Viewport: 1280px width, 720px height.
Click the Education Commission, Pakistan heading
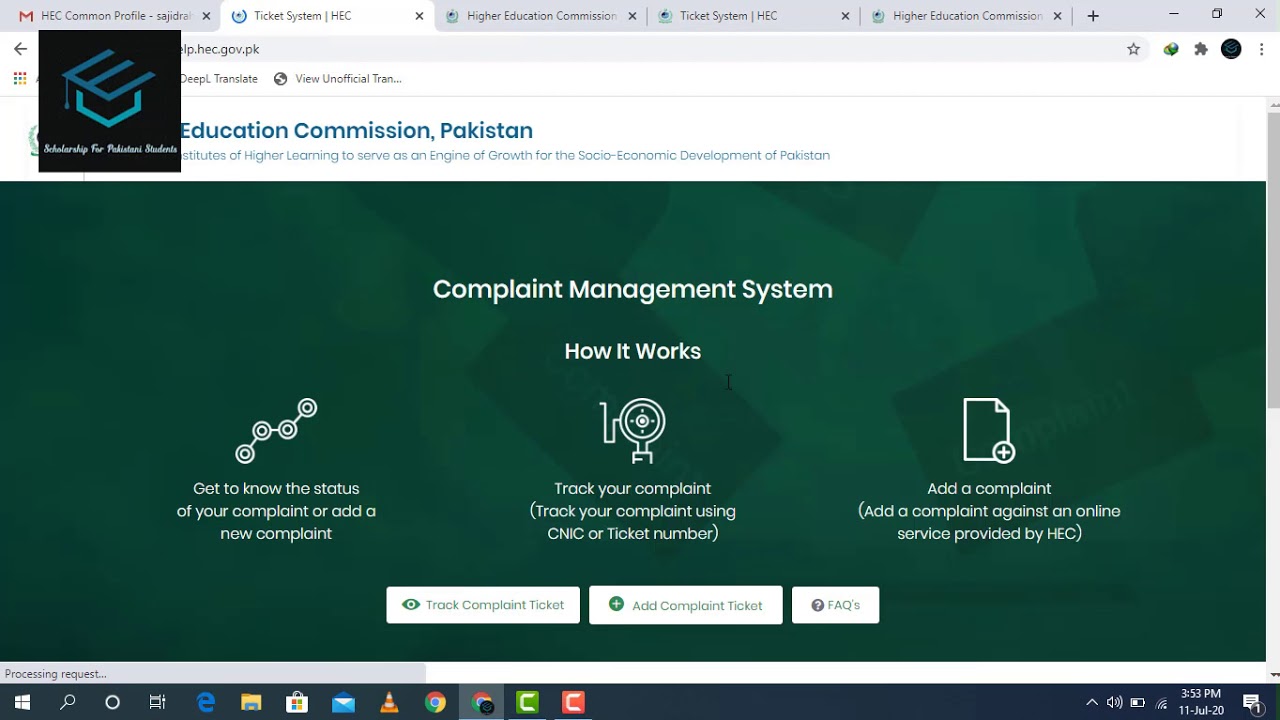coord(356,131)
